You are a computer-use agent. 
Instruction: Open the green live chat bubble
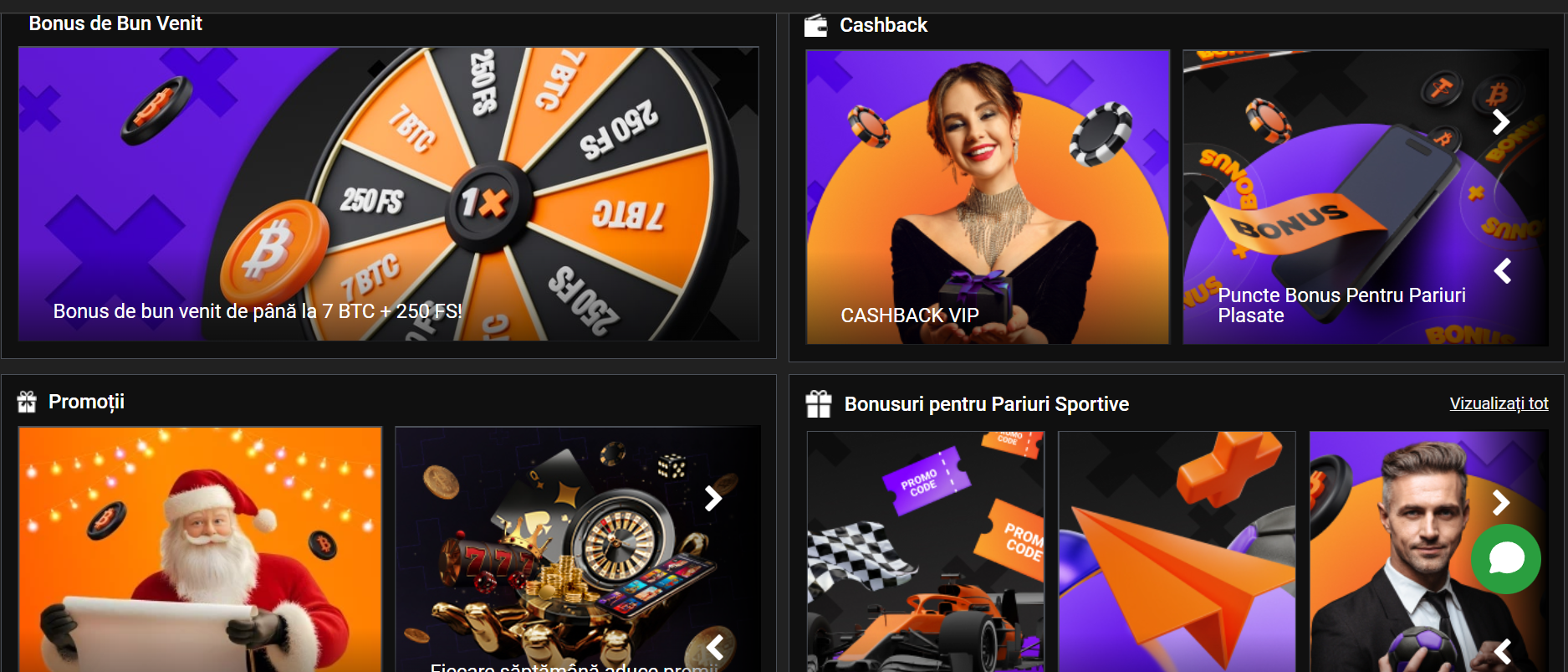click(1506, 558)
